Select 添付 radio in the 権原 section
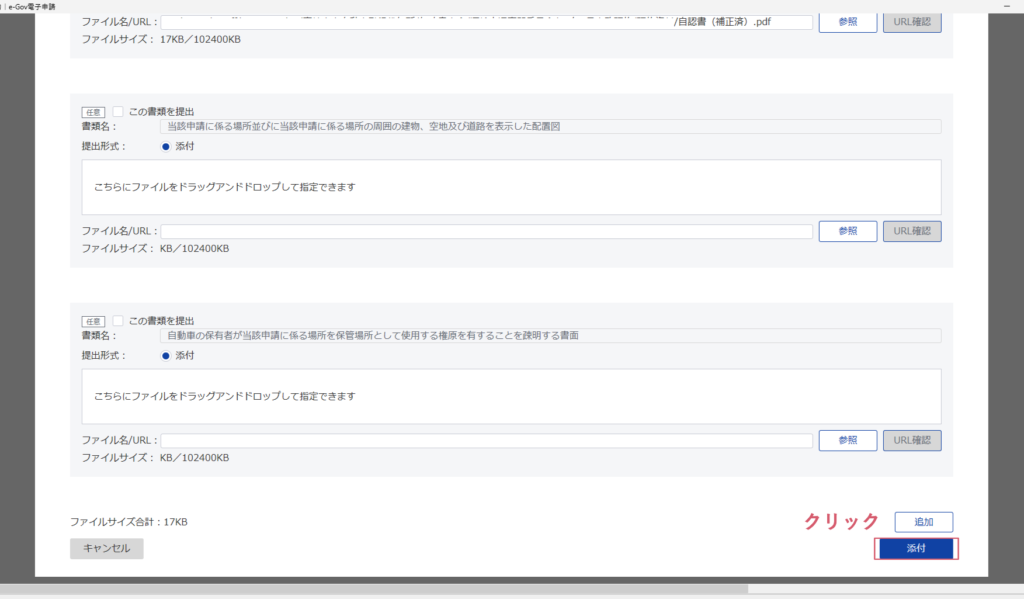 point(166,355)
